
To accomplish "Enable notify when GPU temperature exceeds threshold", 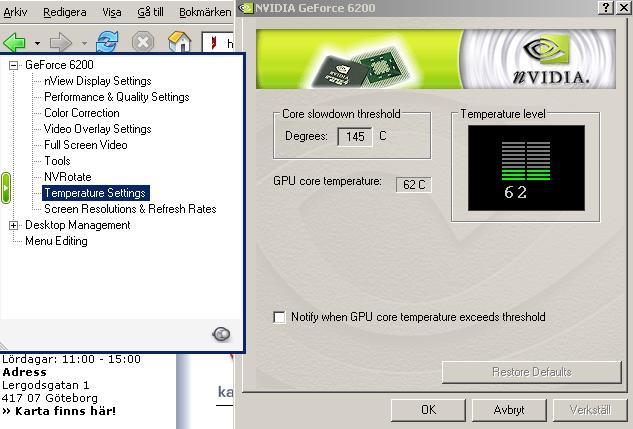I will point(279,317).
